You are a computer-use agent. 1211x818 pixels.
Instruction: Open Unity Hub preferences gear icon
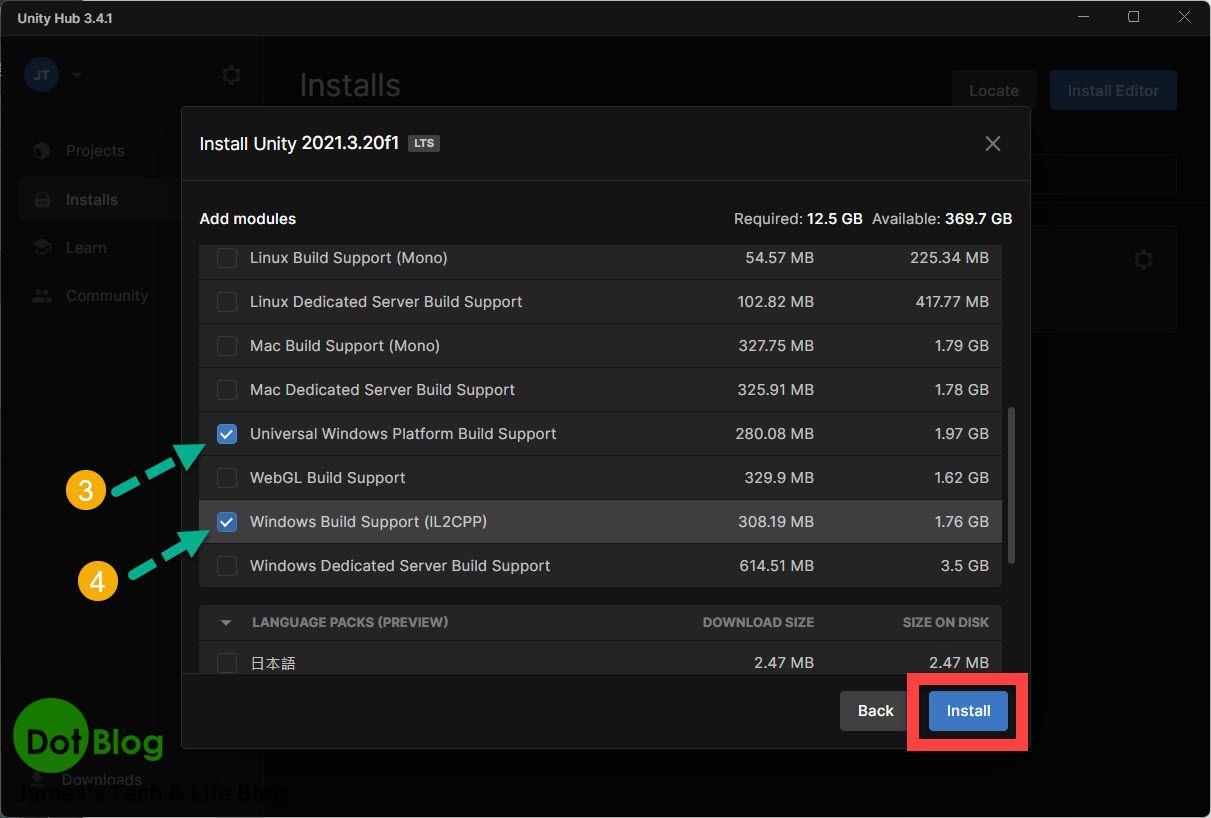coord(231,75)
